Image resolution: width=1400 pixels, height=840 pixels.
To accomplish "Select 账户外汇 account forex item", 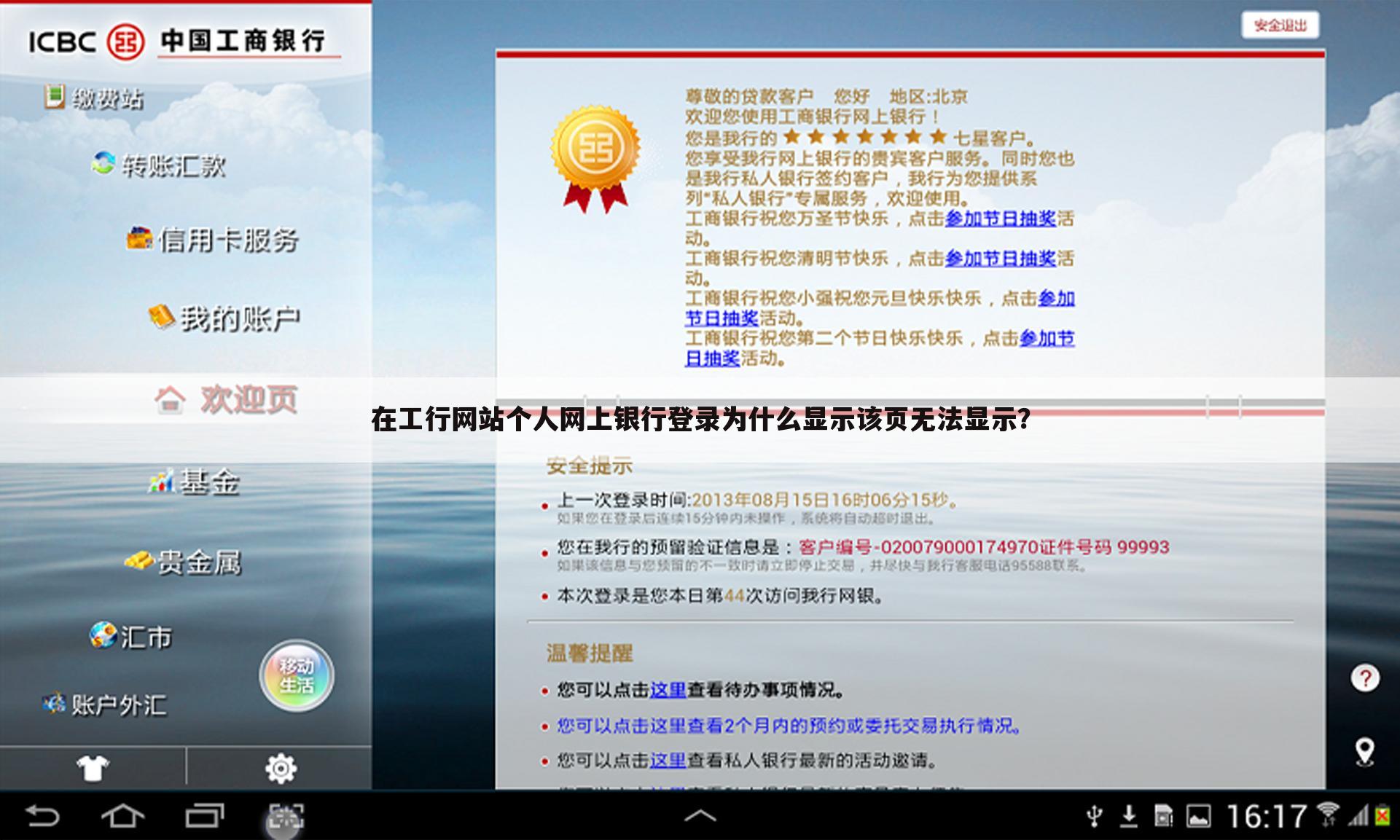I will pos(104,704).
